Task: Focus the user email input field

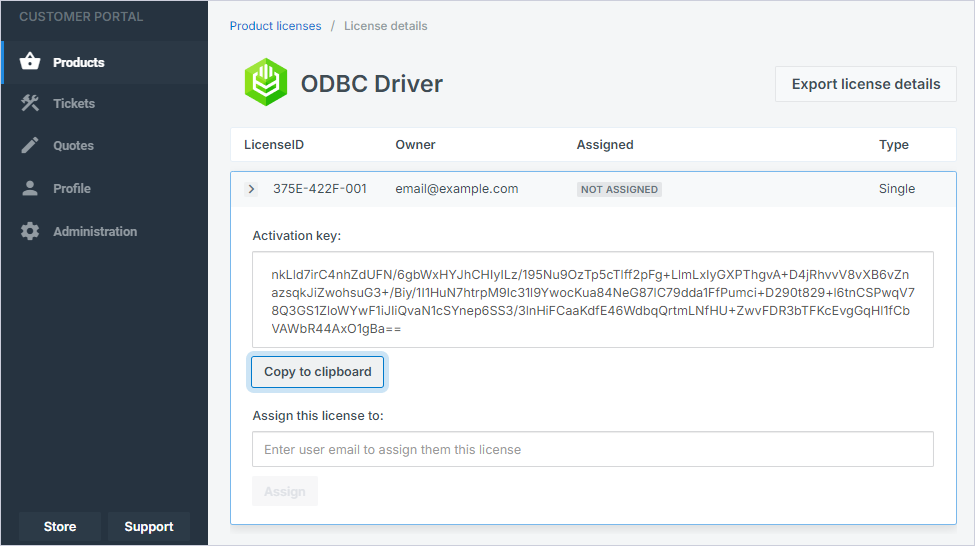Action: pyautogui.click(x=592, y=450)
